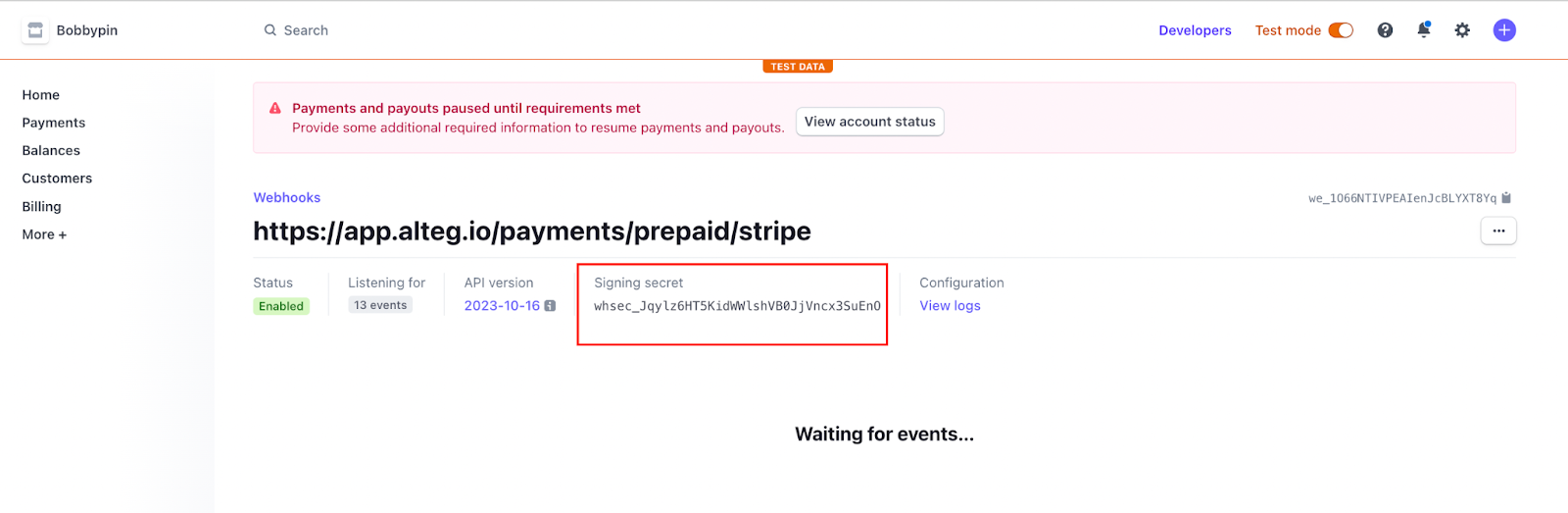
Task: Open the settings gear icon
Action: pyautogui.click(x=1462, y=30)
